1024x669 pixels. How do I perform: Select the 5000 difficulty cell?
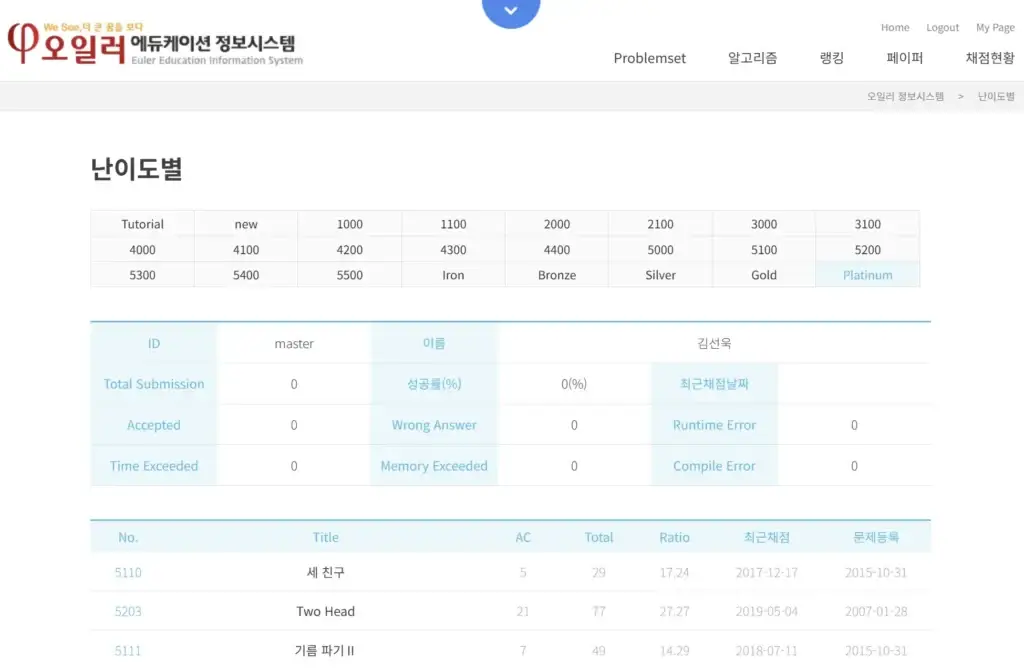pyautogui.click(x=660, y=249)
